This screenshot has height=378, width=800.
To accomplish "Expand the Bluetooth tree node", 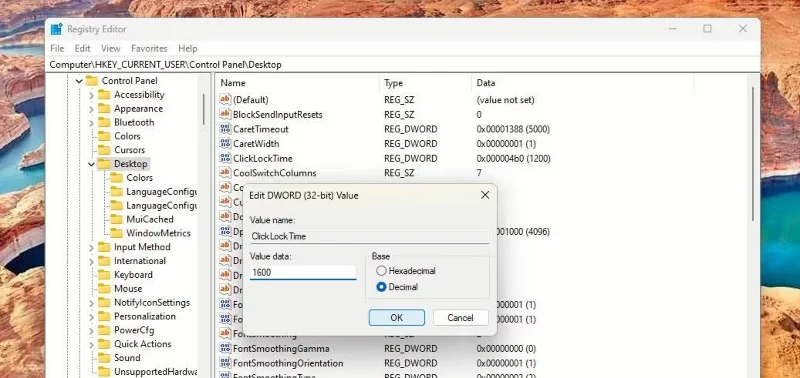I will pyautogui.click(x=91, y=122).
